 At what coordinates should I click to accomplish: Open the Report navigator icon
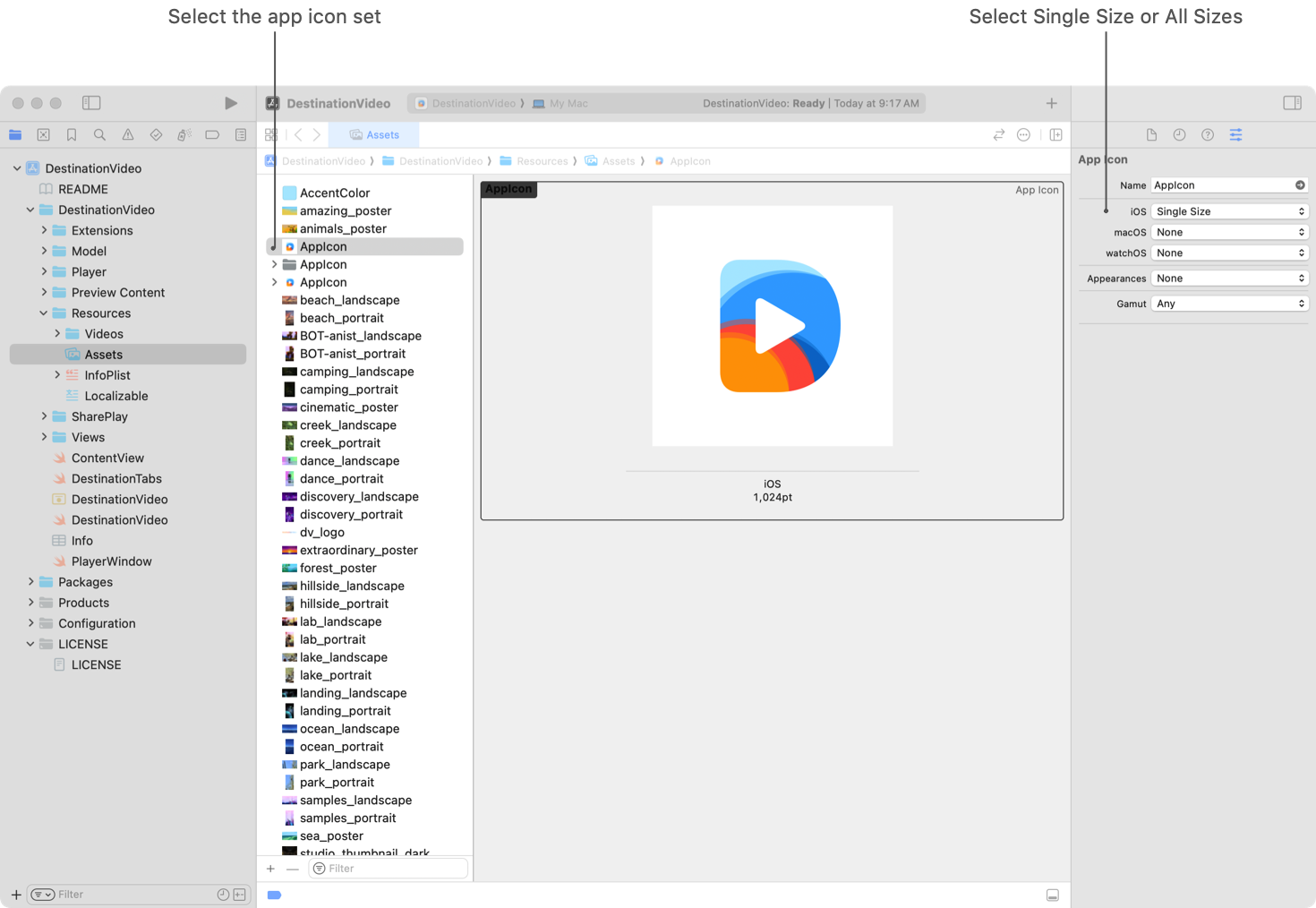[241, 135]
